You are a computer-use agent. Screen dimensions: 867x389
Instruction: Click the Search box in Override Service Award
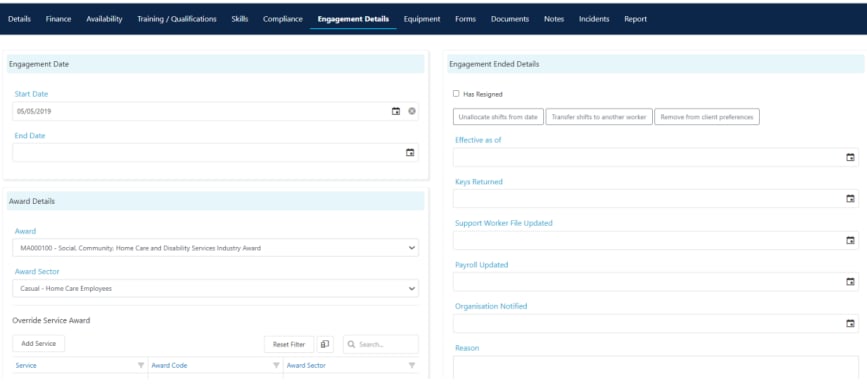pos(380,344)
